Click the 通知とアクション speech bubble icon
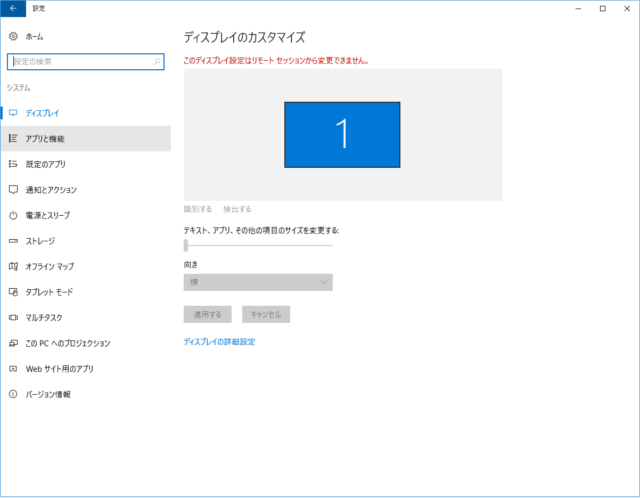 pyautogui.click(x=13, y=190)
